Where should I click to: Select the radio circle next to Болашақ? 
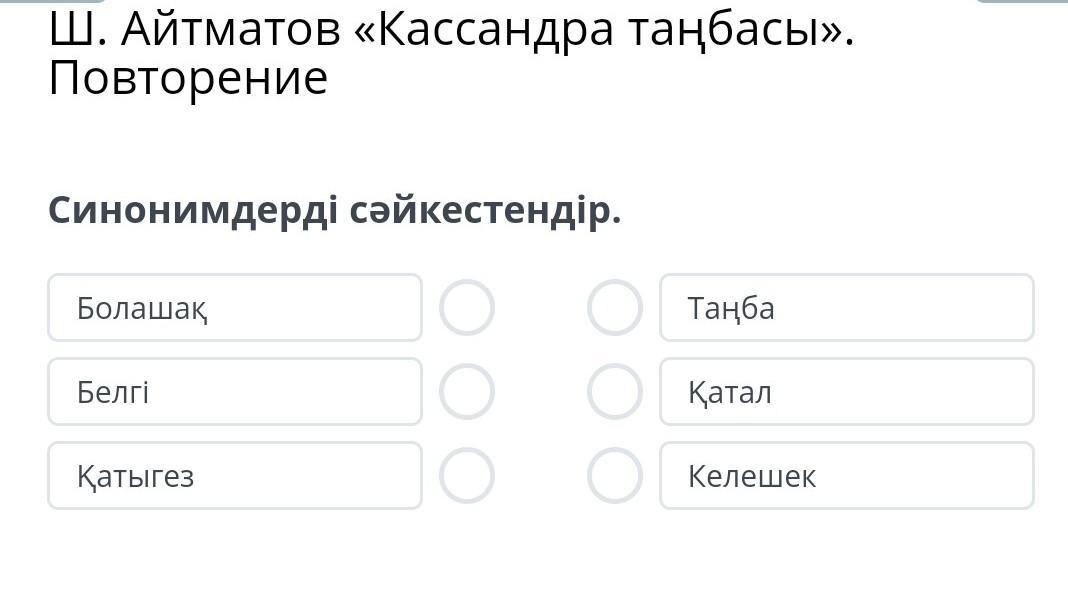467,308
